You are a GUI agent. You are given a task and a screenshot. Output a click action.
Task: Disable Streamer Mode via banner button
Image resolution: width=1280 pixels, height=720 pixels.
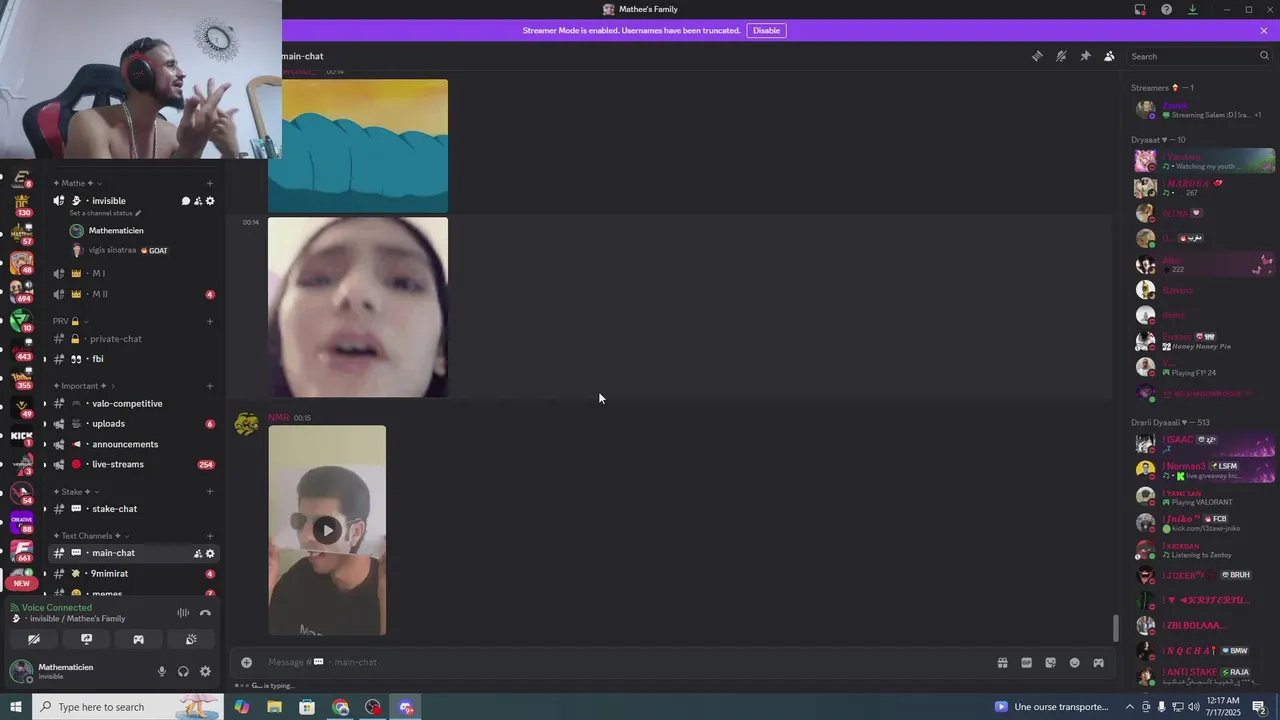[766, 31]
